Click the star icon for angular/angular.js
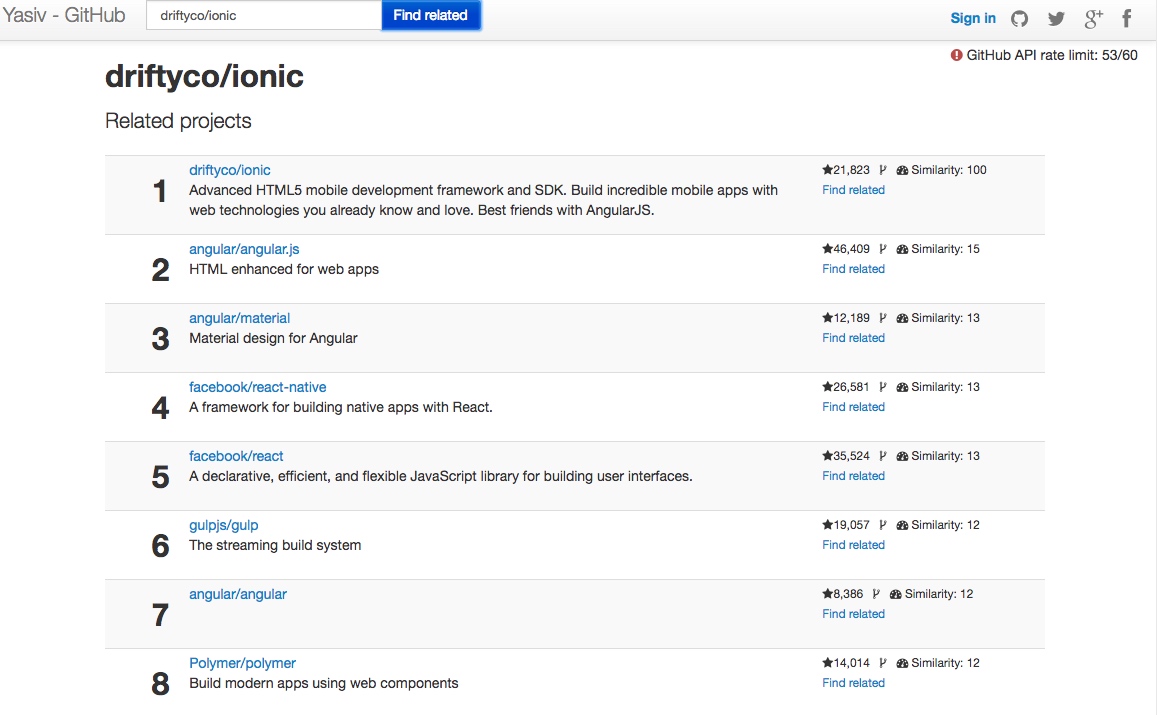Viewport: 1157px width, 715px height. [827, 249]
